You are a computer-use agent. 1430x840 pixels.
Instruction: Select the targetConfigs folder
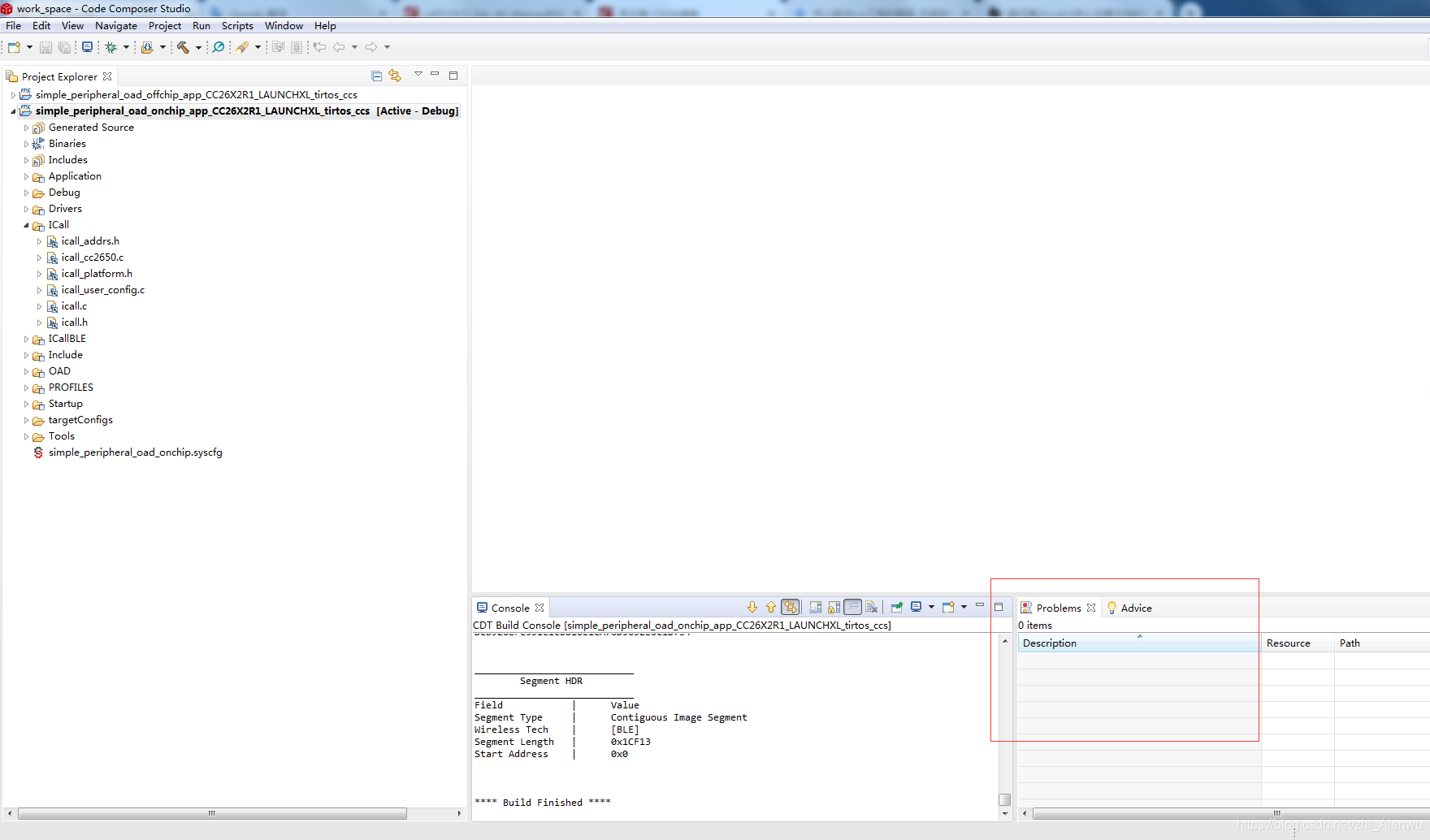click(80, 420)
